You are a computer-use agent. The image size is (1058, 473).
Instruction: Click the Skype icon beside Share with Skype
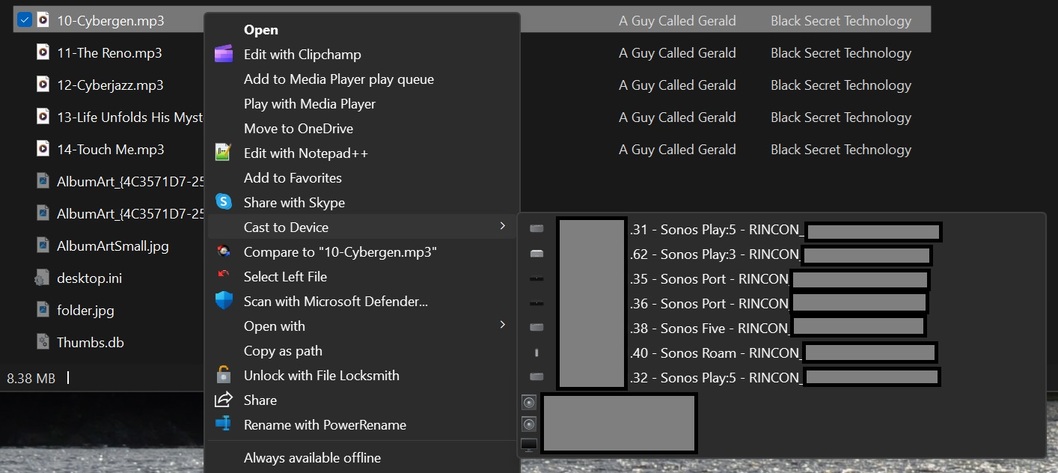[x=224, y=202]
